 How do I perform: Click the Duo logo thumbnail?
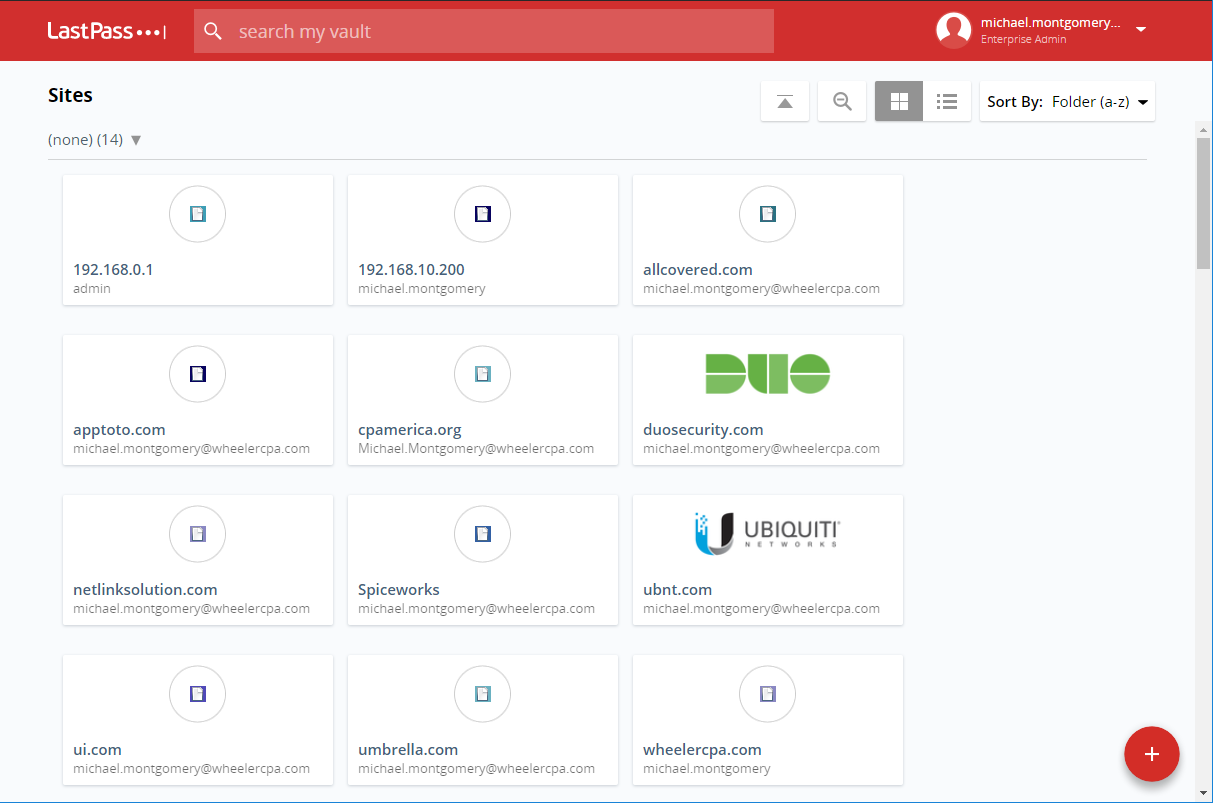tap(768, 373)
